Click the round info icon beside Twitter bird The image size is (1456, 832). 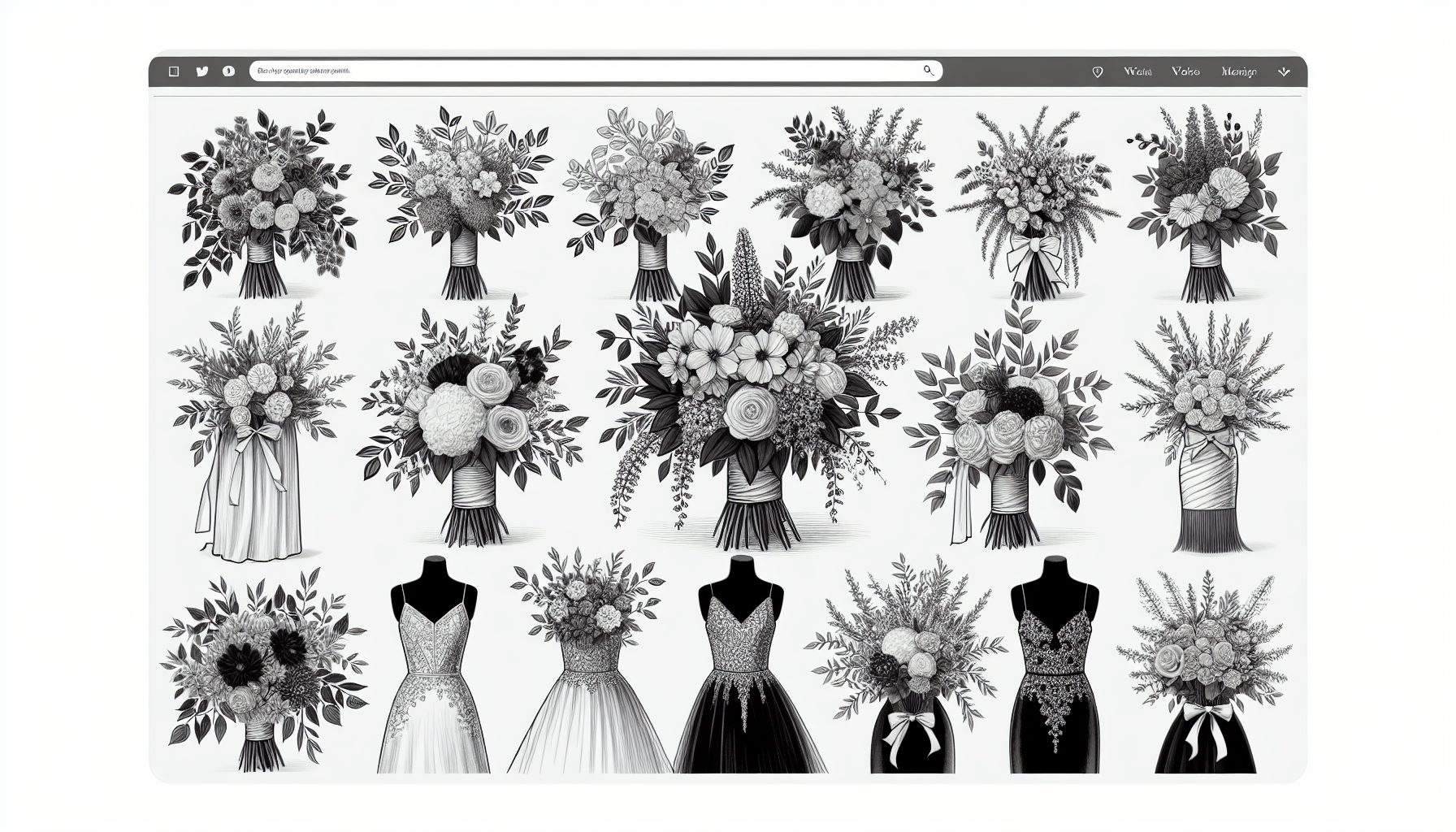pyautogui.click(x=228, y=71)
